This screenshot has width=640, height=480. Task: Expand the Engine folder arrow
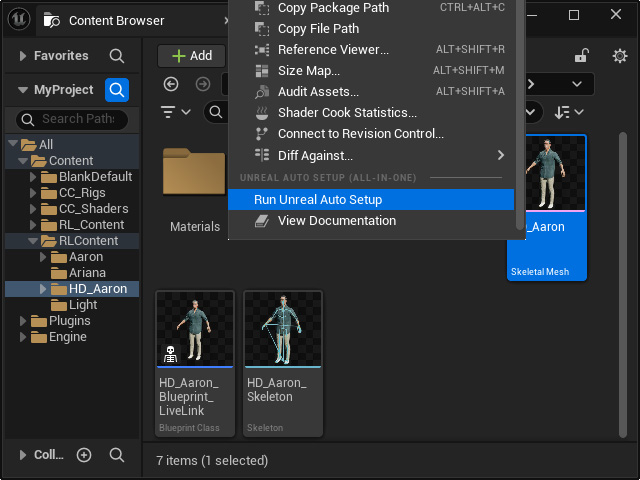23,337
